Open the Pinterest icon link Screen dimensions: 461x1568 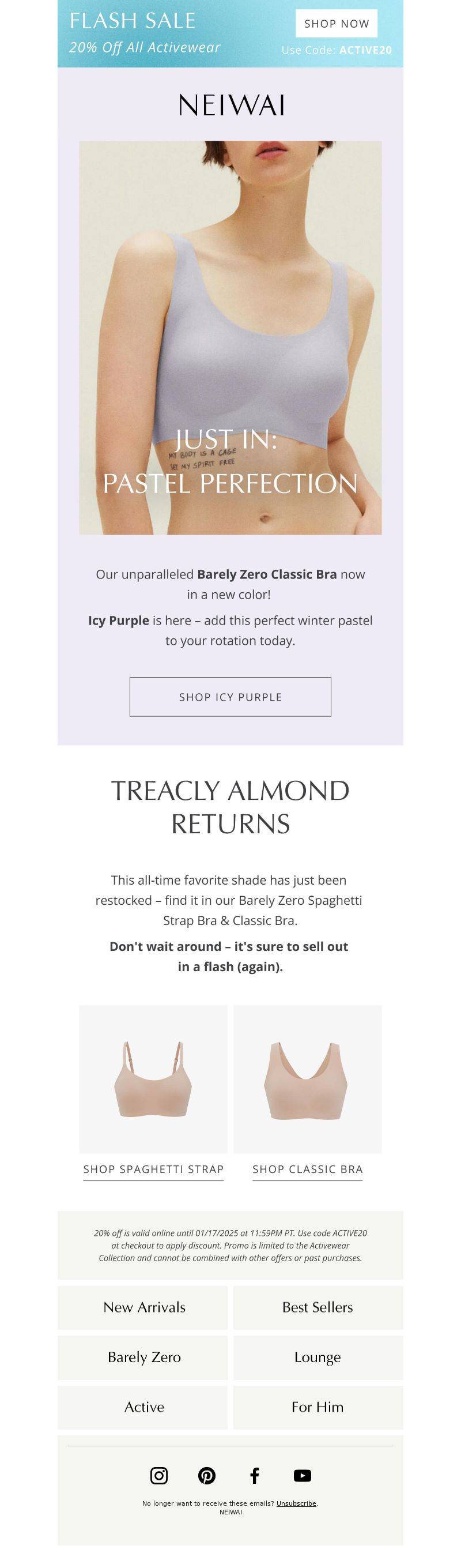pyautogui.click(x=207, y=1475)
